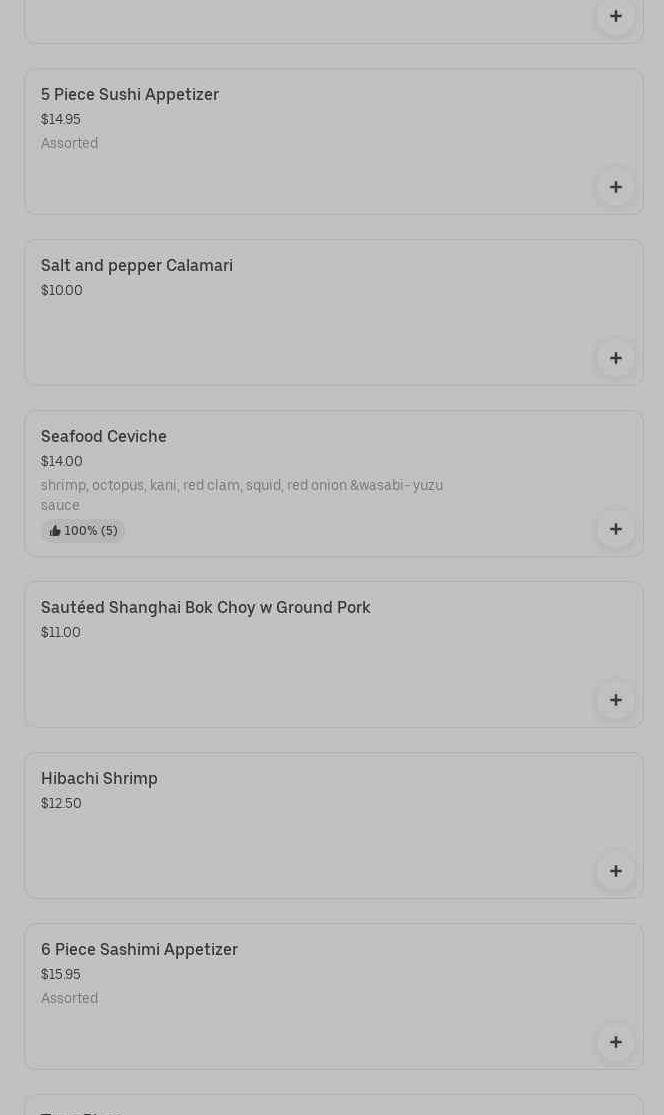Add 6 Piece Sashimi Appetizer plus icon
The image size is (664, 1115).
(x=615, y=1042)
